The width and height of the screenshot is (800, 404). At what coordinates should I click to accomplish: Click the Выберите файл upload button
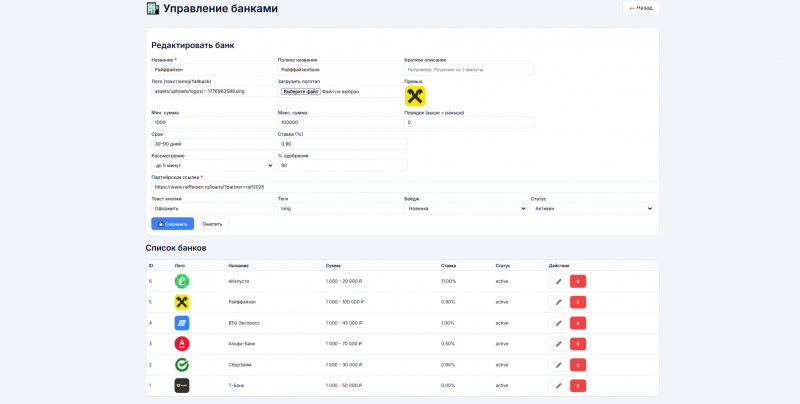pyautogui.click(x=301, y=91)
